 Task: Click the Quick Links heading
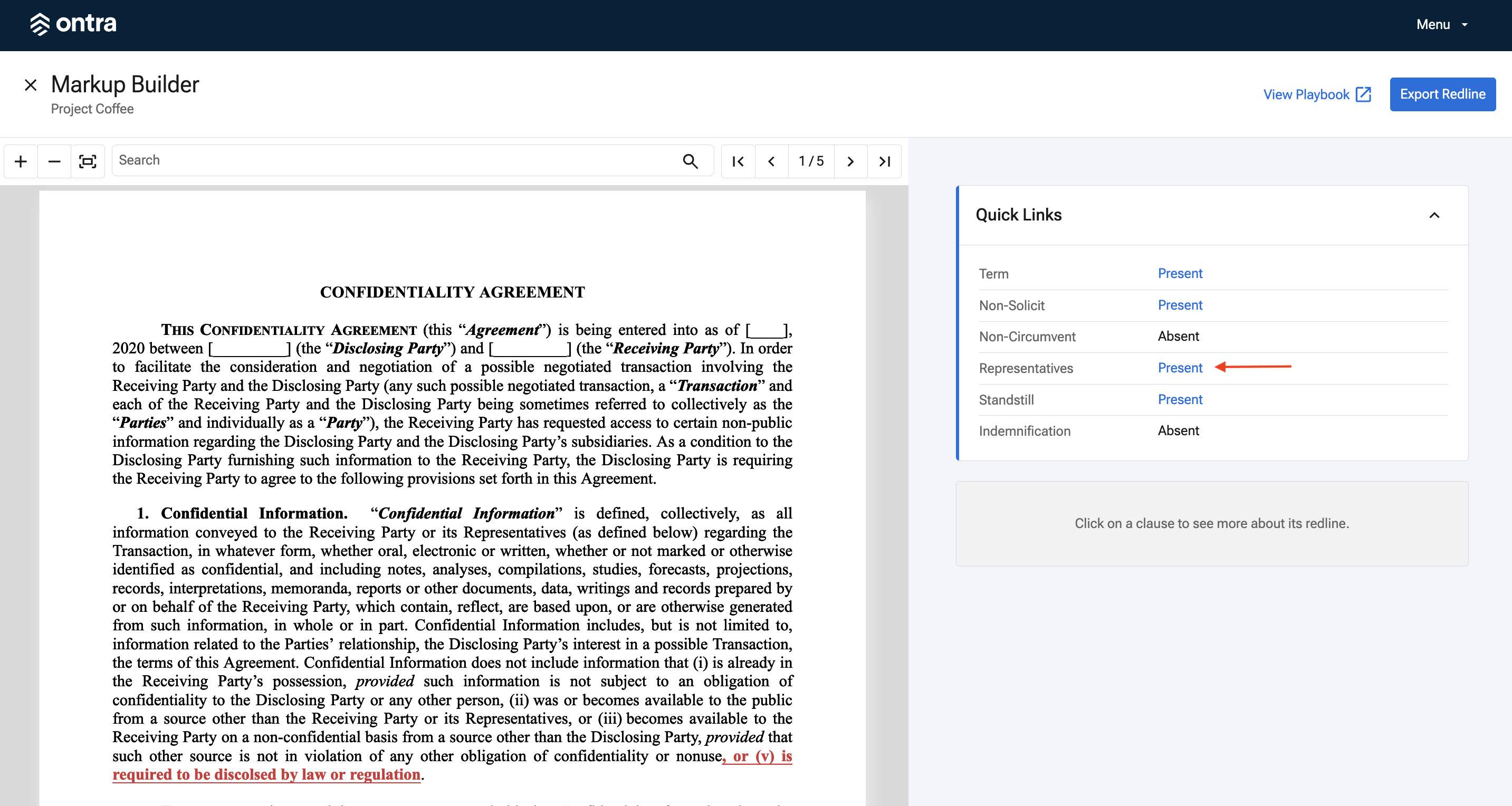click(x=1018, y=215)
